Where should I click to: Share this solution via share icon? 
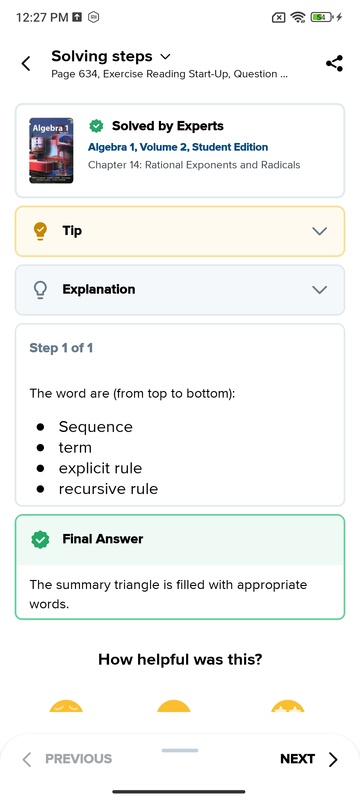334,64
